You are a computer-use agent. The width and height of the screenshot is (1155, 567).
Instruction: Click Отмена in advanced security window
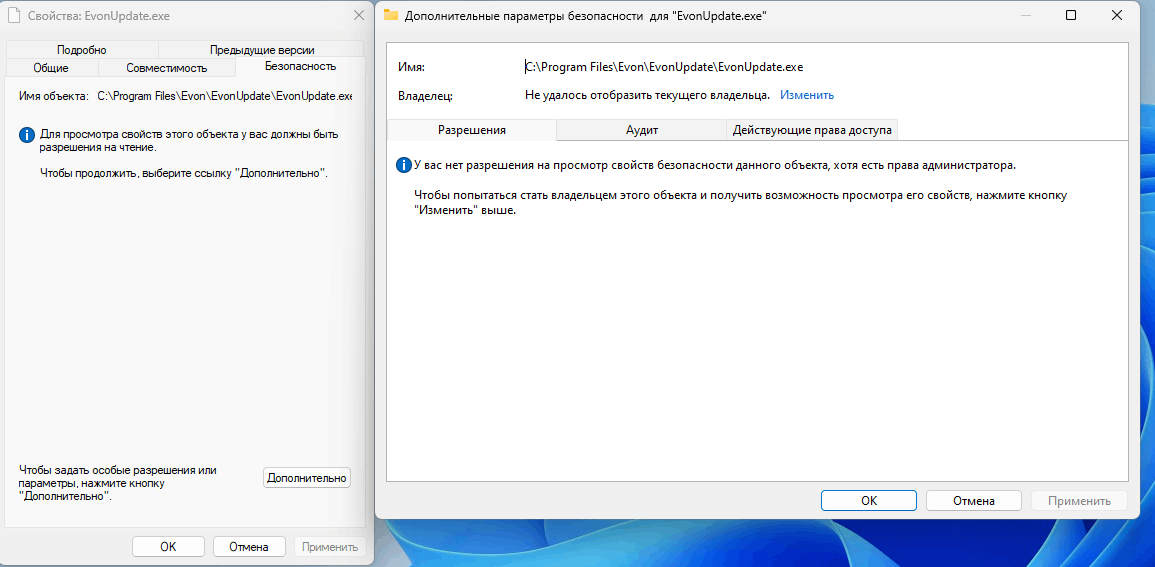click(974, 501)
